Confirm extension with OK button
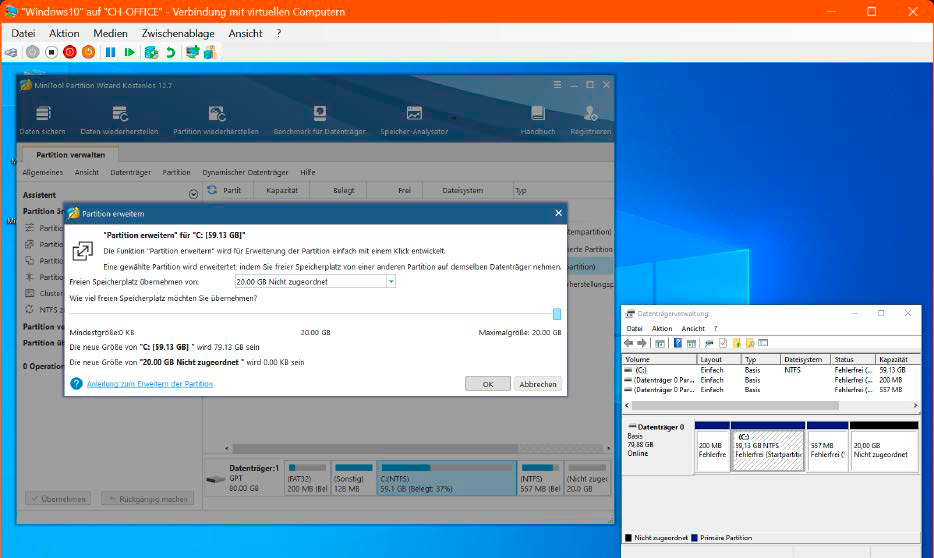Viewport: 934px width, 558px height. coord(487,384)
